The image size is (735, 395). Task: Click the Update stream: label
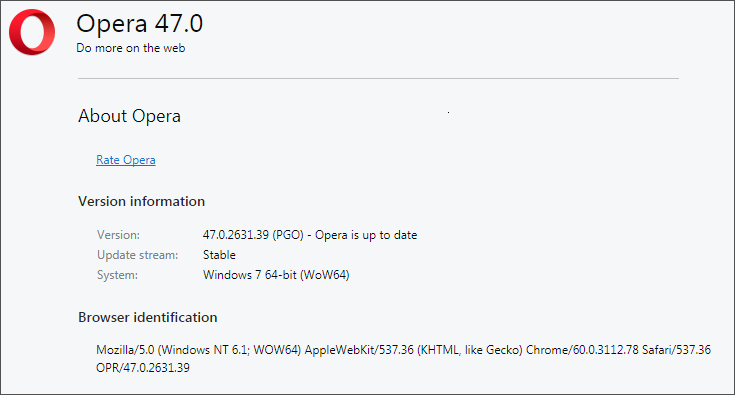pos(137,255)
